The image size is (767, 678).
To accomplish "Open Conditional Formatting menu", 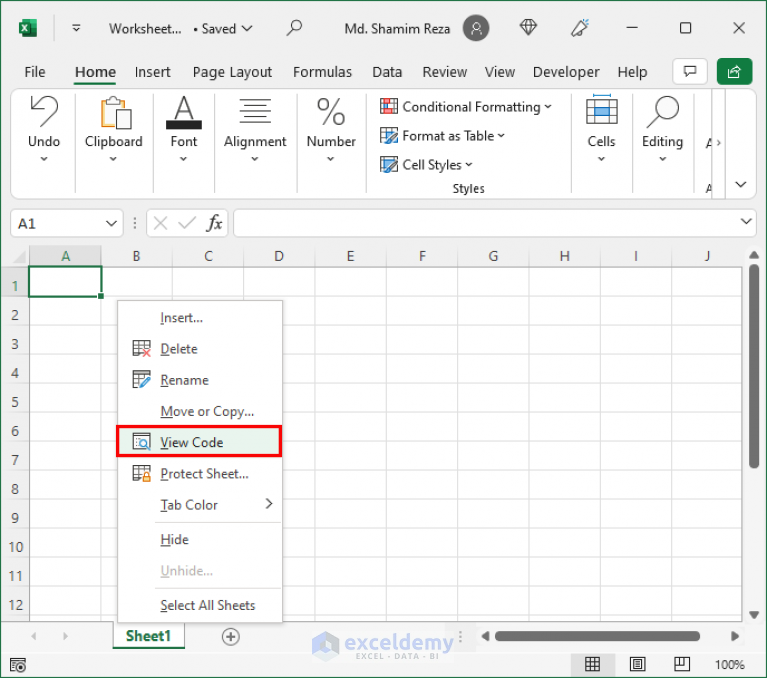I will point(466,107).
